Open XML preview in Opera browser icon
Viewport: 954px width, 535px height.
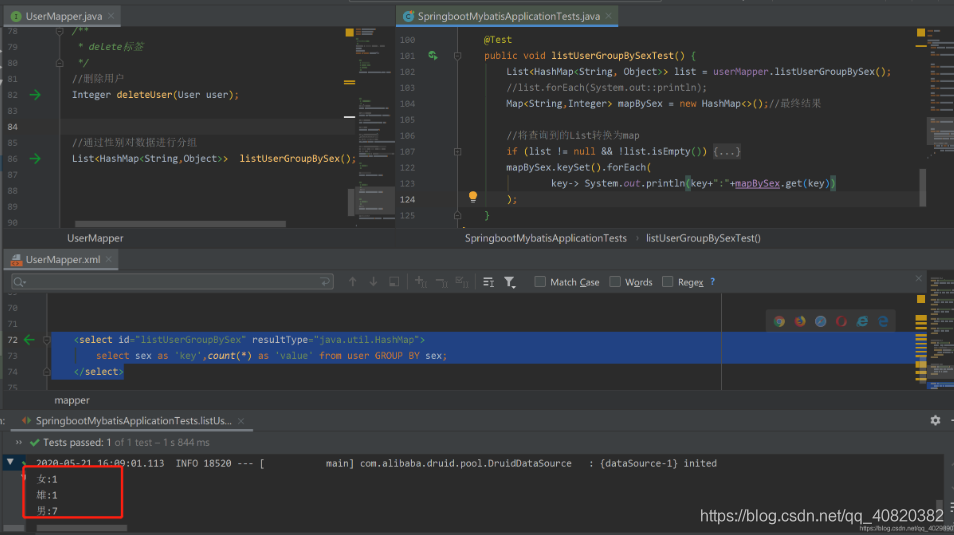[841, 321]
